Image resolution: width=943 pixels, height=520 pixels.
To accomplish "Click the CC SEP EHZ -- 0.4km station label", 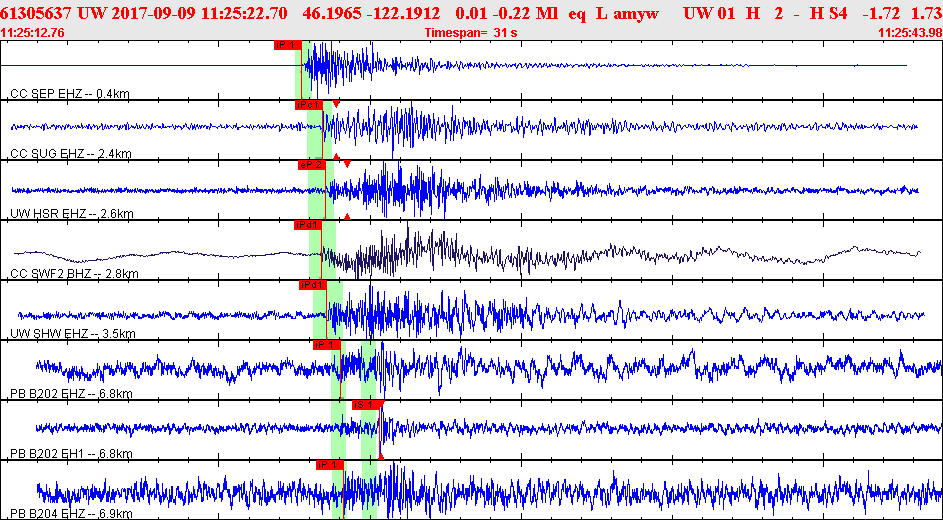I will coord(70,94).
